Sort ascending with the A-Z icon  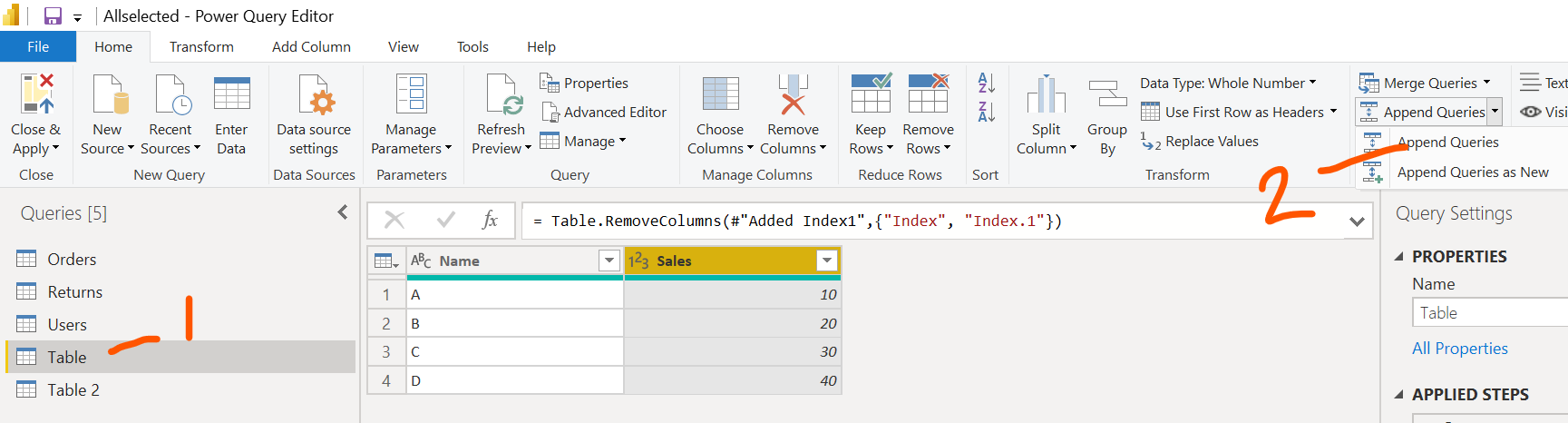[x=986, y=83]
